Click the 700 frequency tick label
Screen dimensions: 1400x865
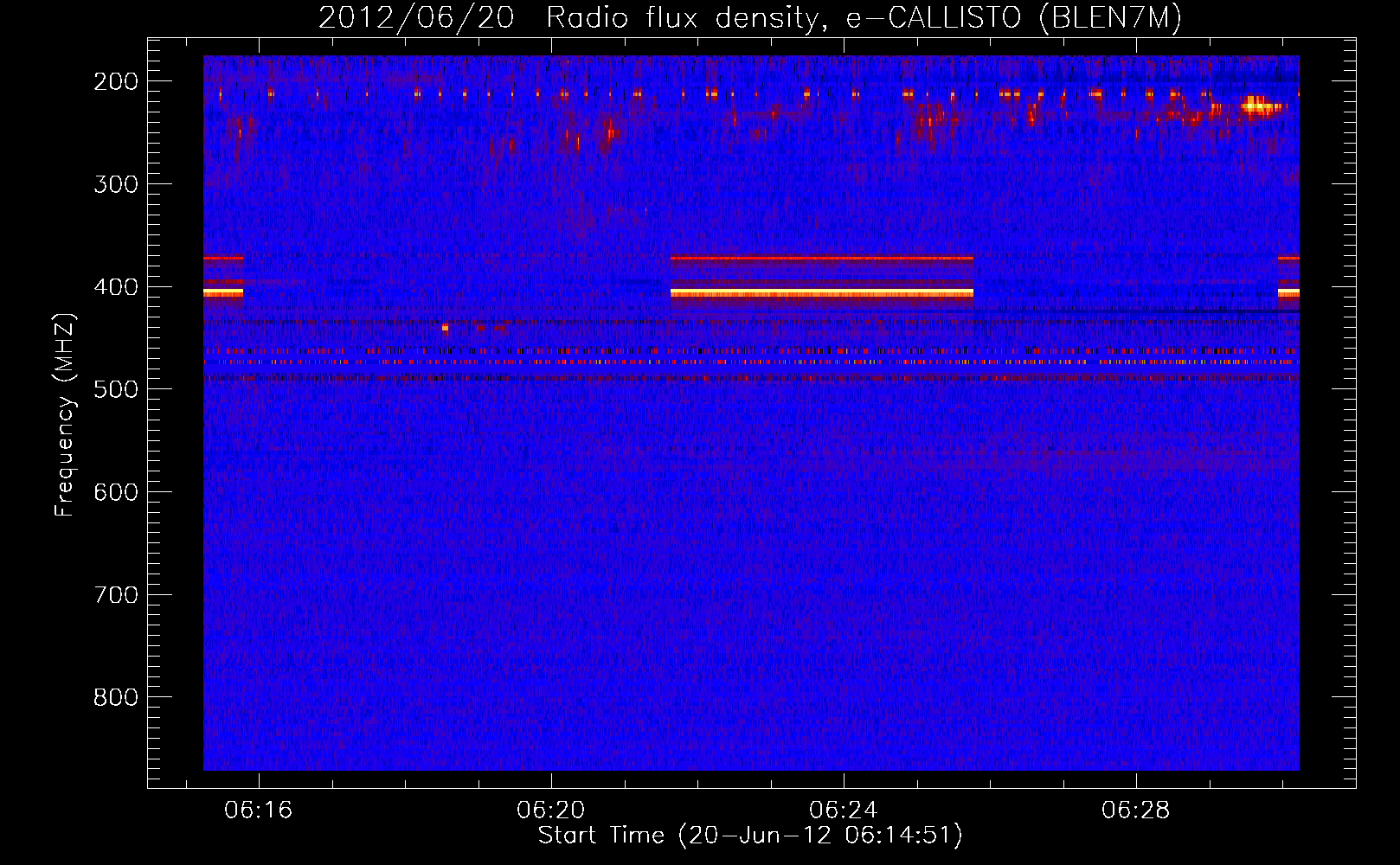(x=116, y=595)
